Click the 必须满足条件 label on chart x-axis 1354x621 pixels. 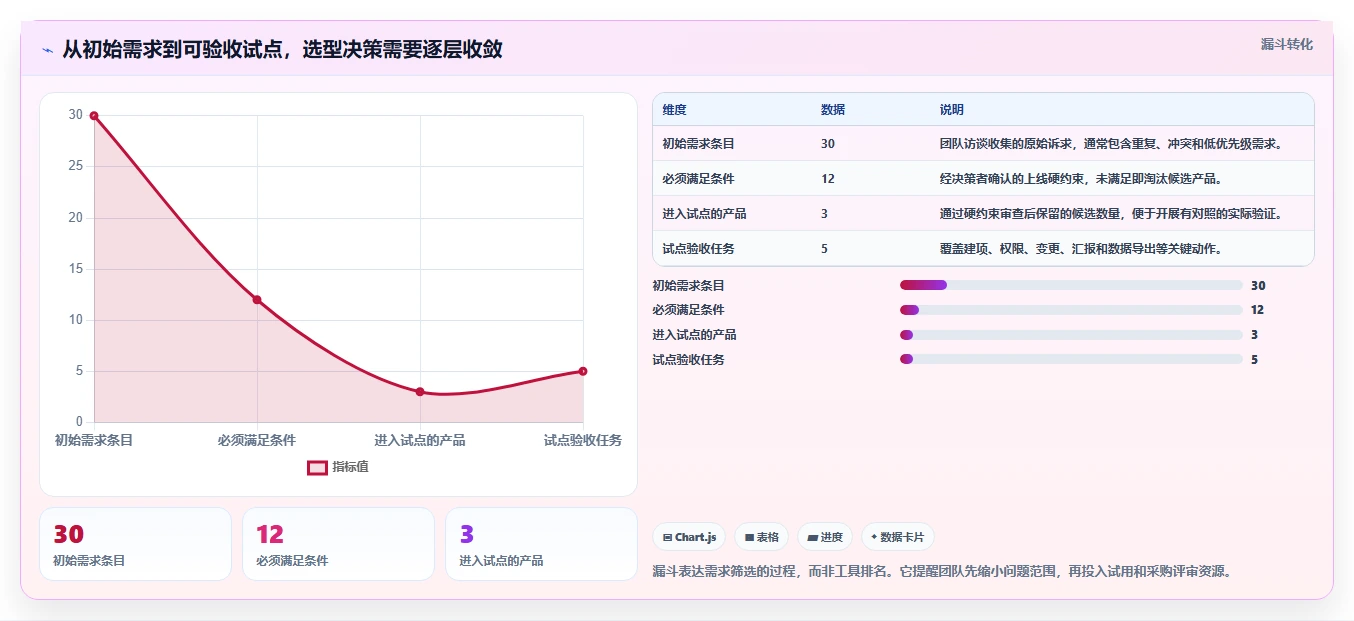tap(257, 440)
